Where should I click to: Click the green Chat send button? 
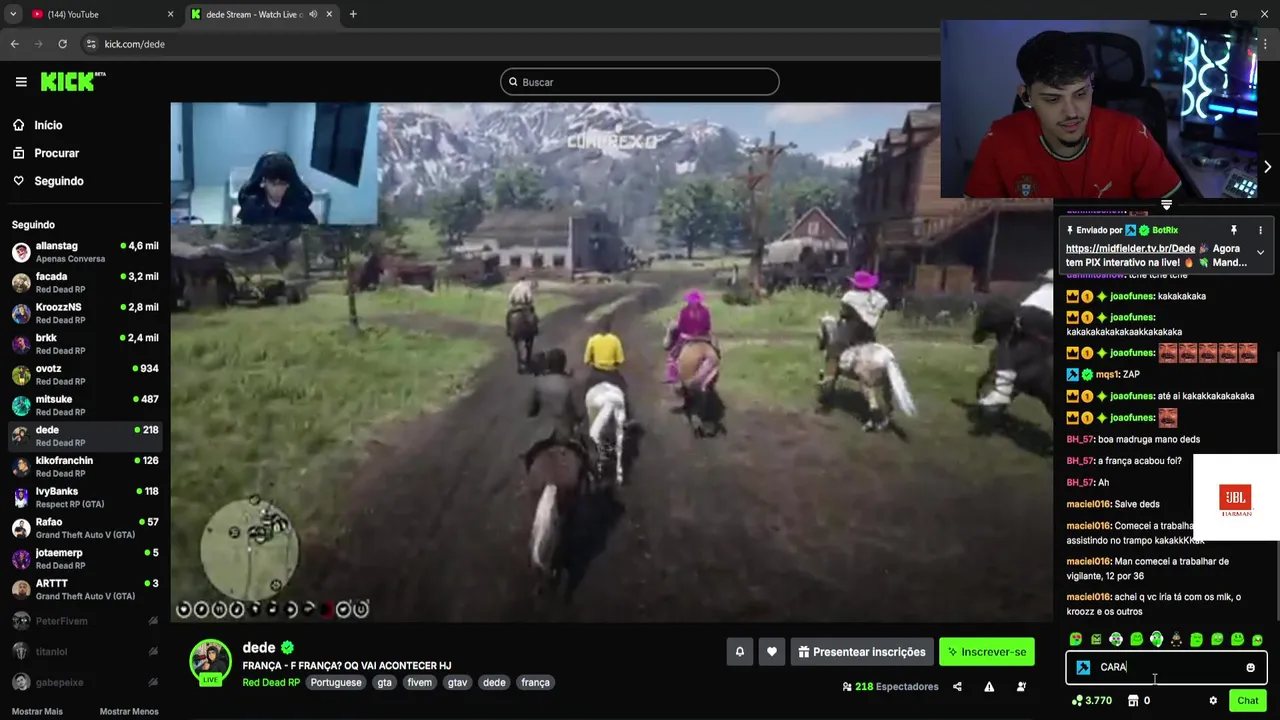(x=1247, y=701)
